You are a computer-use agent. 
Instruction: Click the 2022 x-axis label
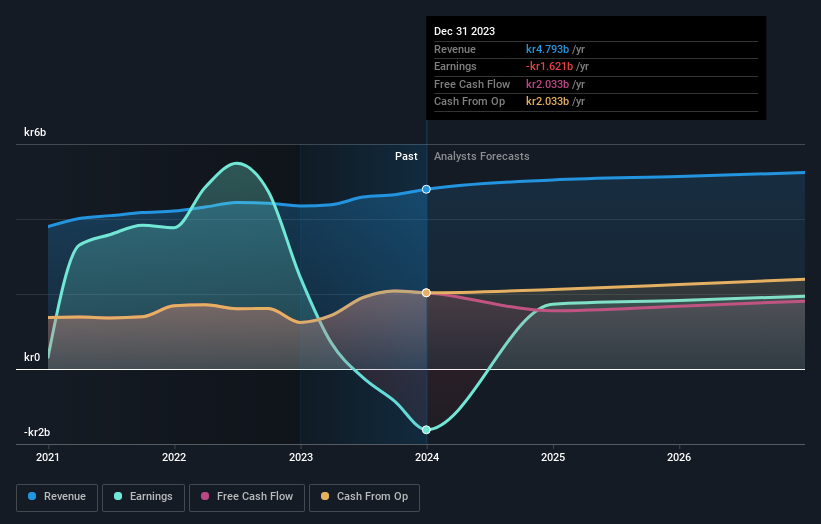pyautogui.click(x=174, y=457)
